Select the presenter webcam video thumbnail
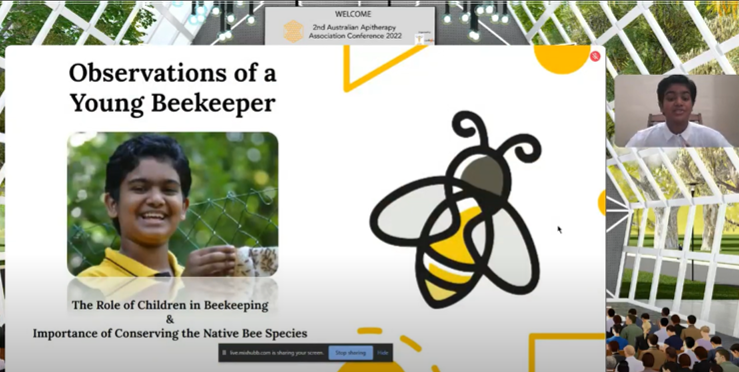 tap(677, 111)
